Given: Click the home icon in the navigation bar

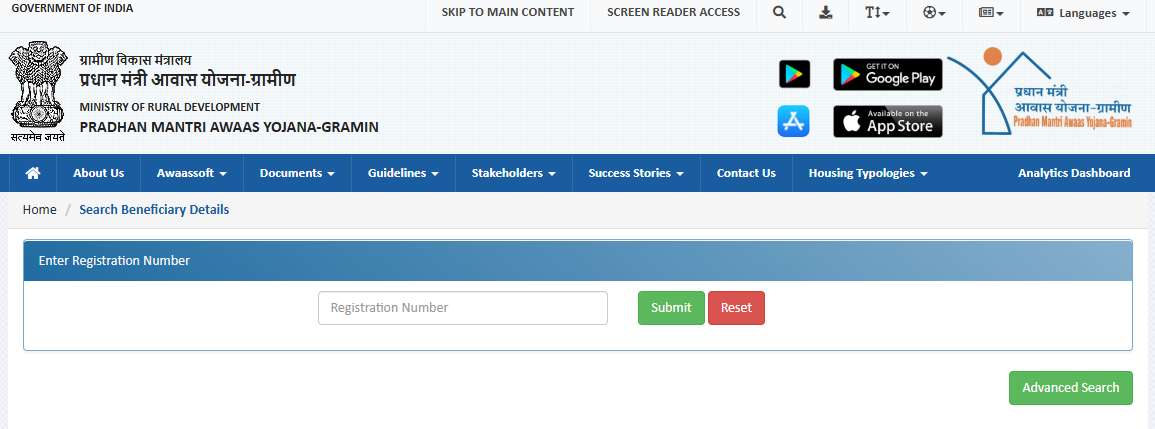Looking at the screenshot, I should tap(33, 173).
